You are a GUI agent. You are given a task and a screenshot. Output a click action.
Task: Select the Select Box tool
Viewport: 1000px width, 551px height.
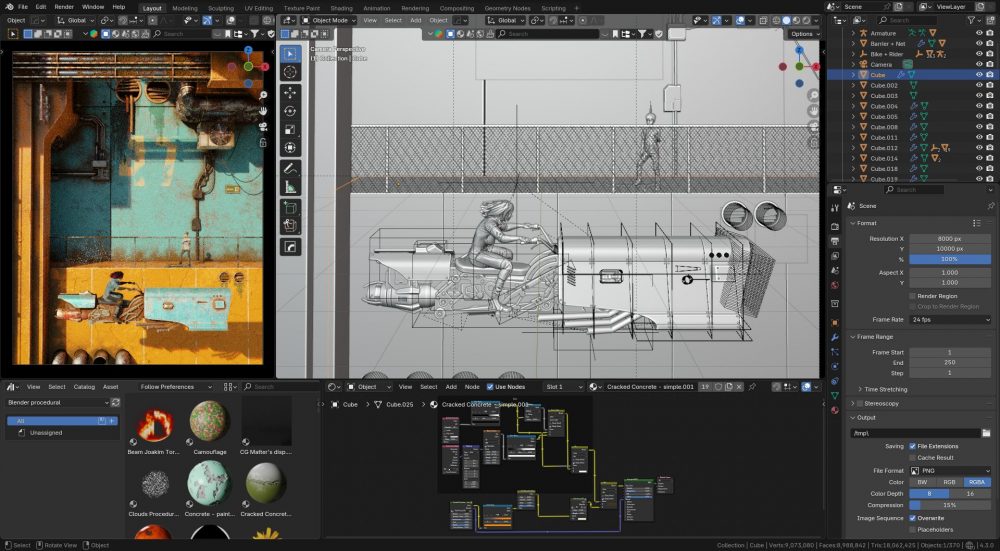click(x=290, y=54)
